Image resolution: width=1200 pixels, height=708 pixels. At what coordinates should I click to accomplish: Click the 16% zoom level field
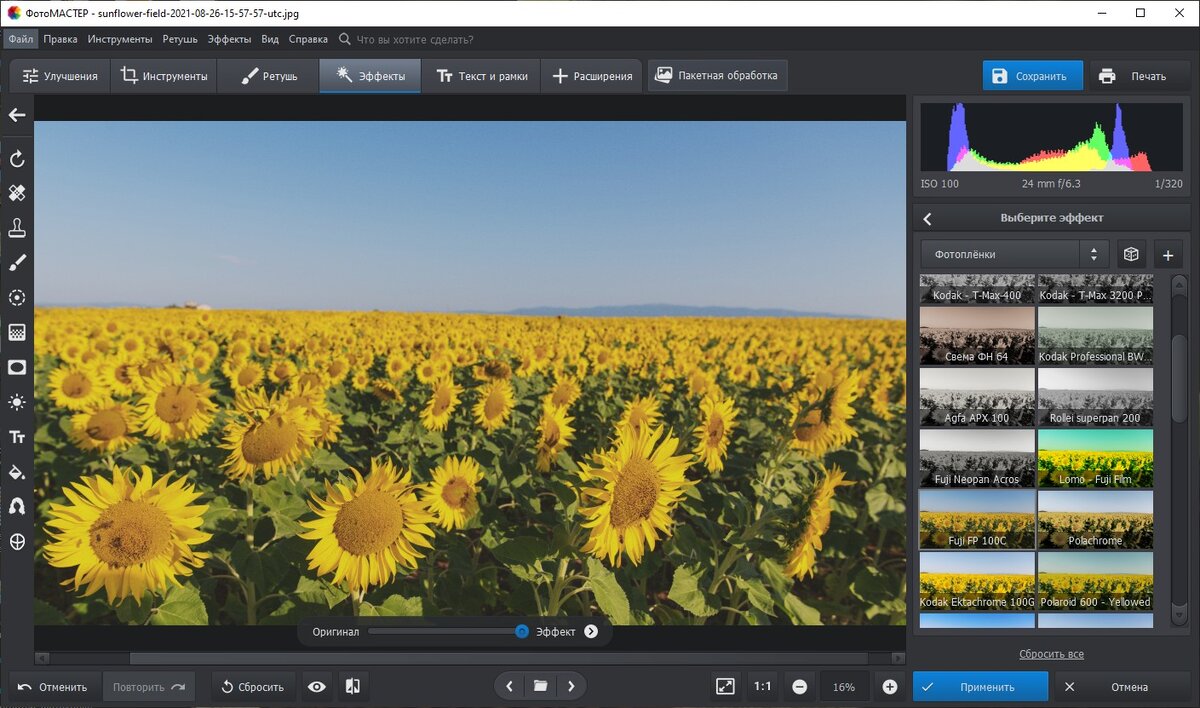point(844,687)
